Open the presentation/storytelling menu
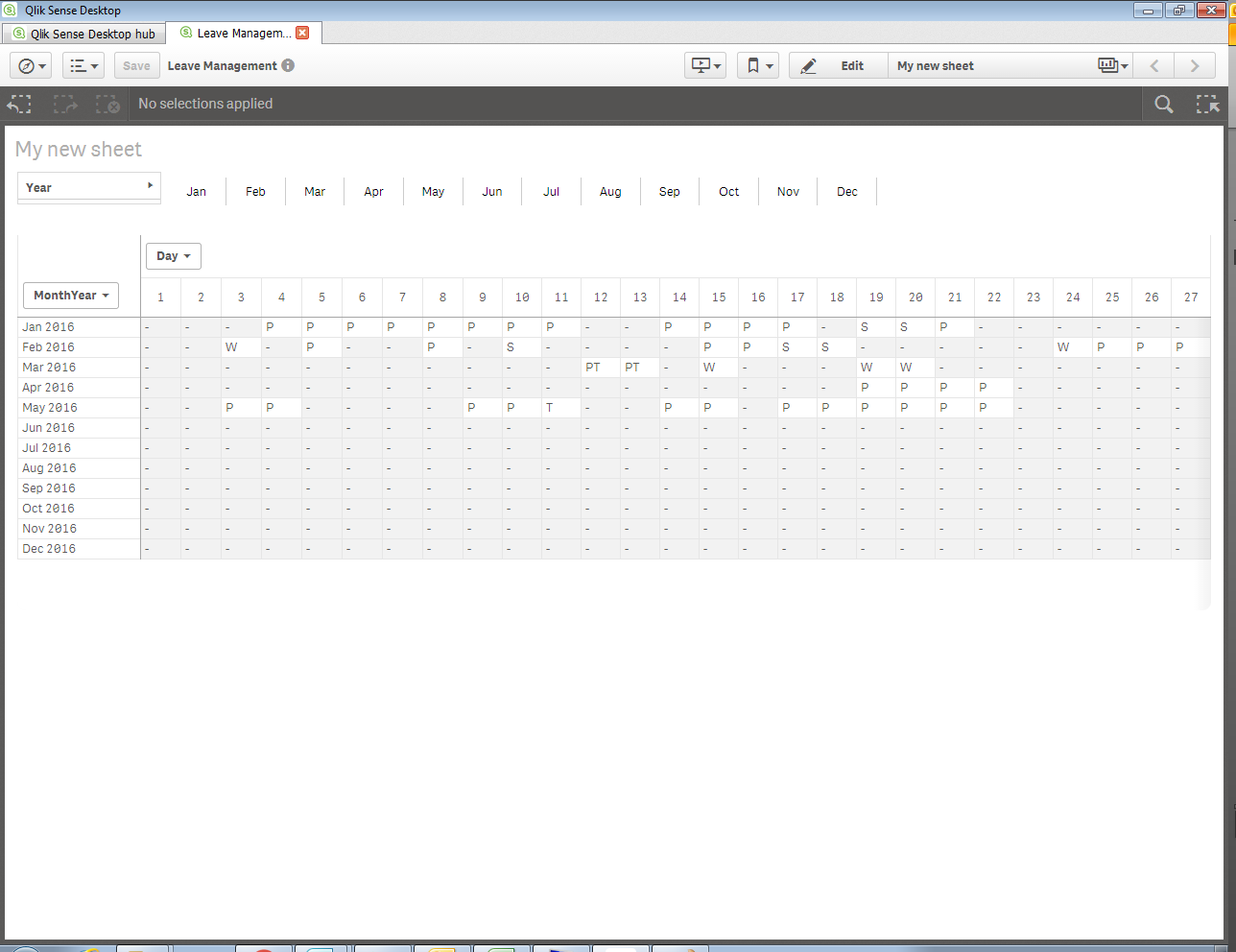The height and width of the screenshot is (952, 1236). 705,65
